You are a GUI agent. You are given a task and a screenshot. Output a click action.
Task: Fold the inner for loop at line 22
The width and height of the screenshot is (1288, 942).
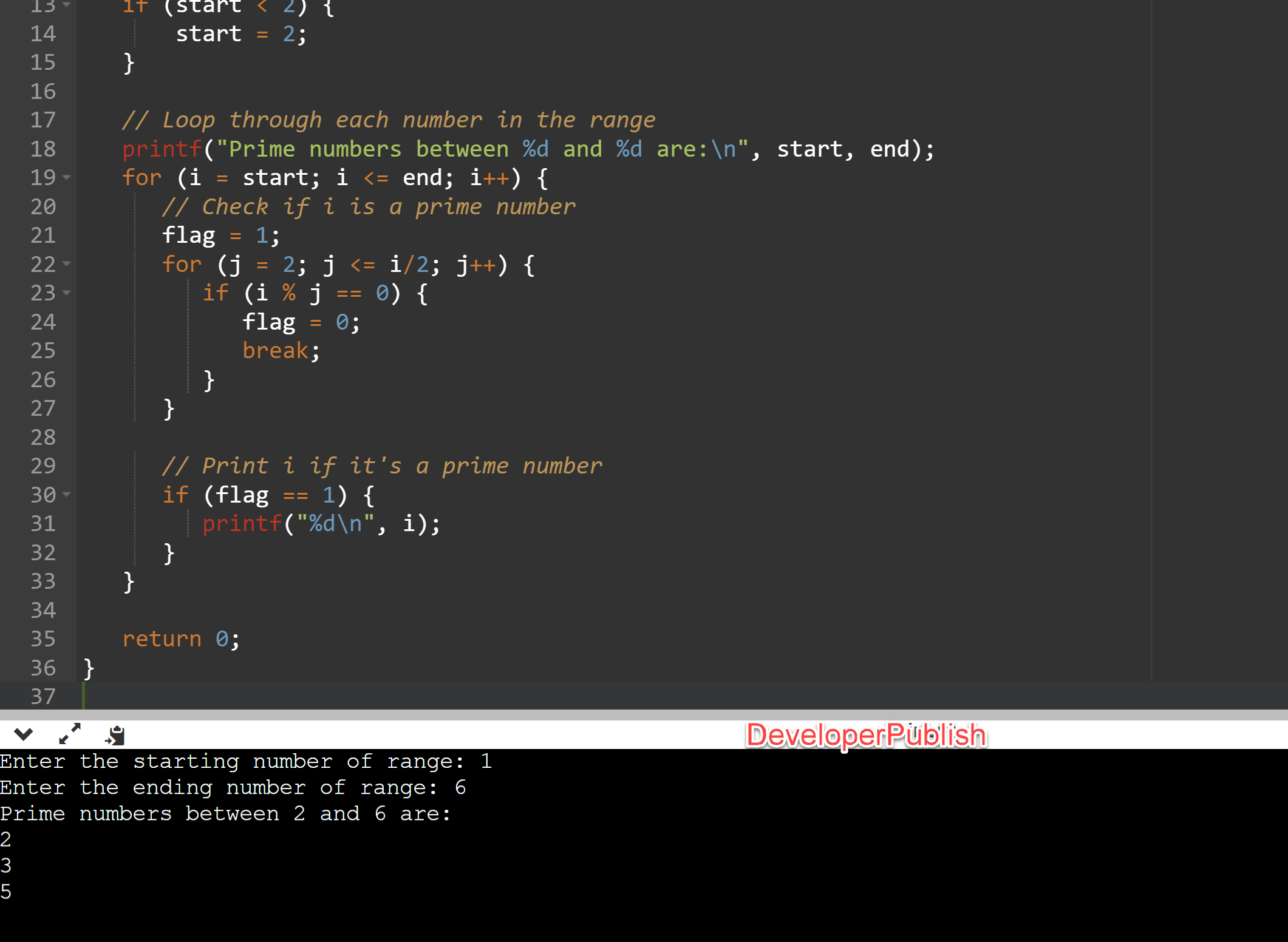67,263
